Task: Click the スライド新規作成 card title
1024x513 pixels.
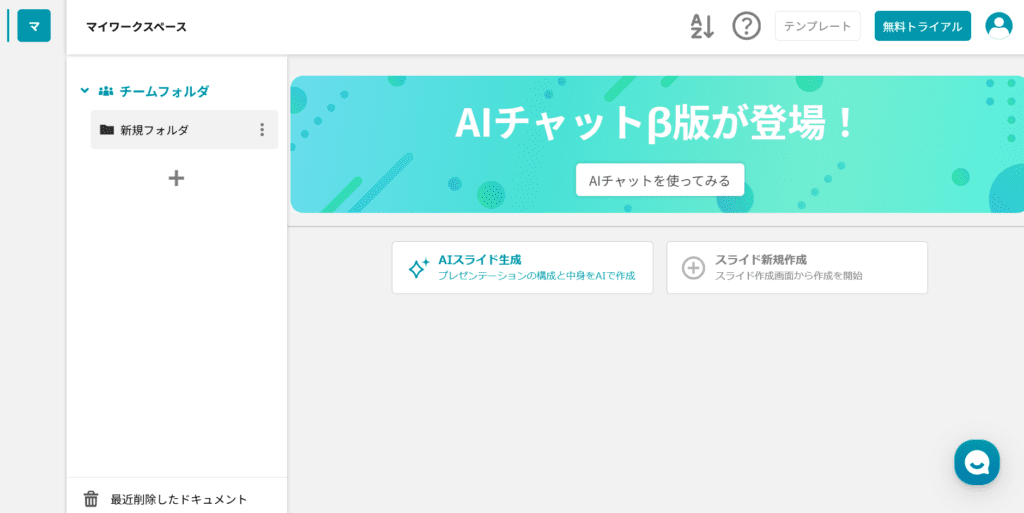Action: (x=760, y=260)
